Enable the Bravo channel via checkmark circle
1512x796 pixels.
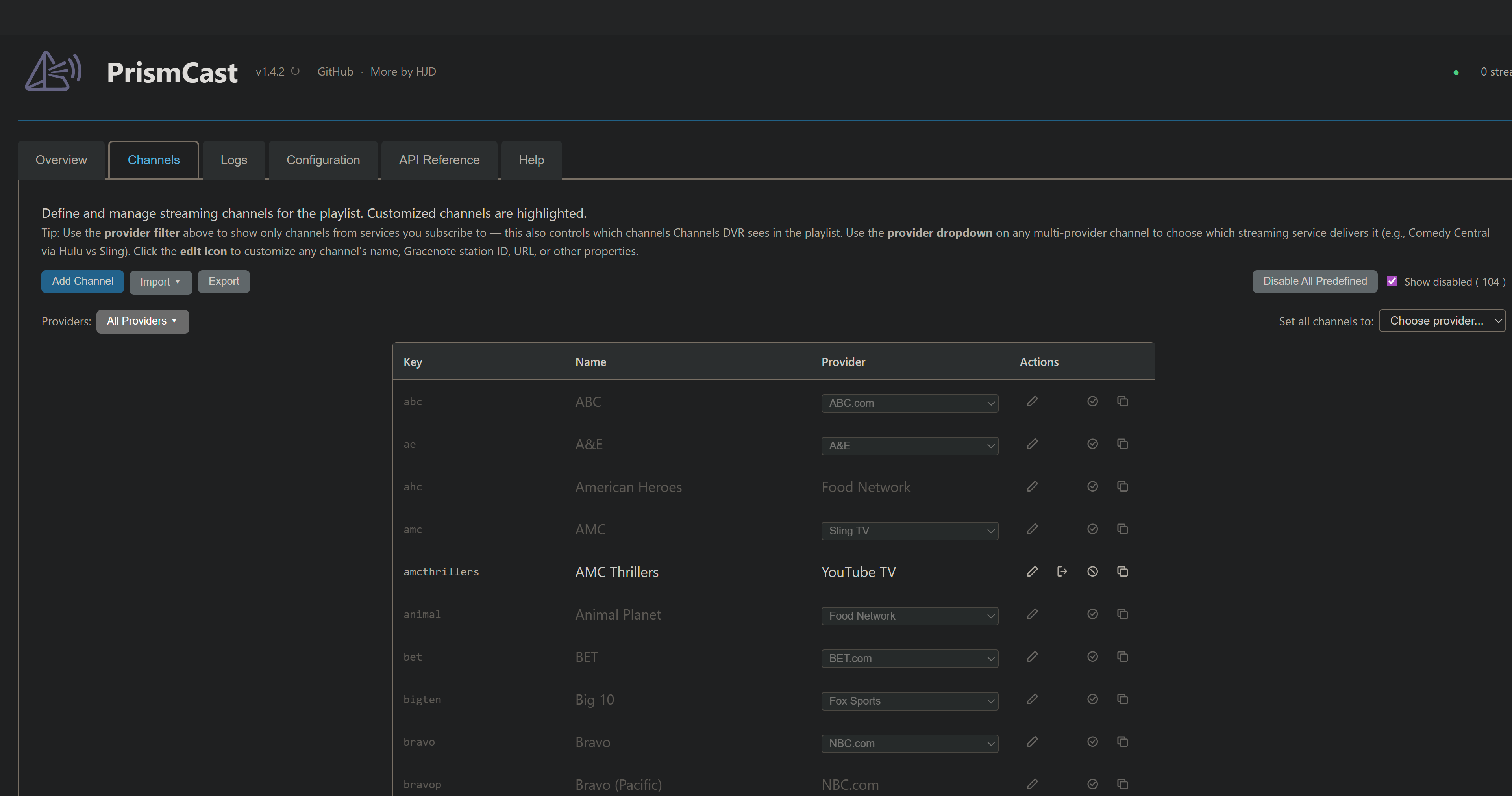click(x=1092, y=741)
